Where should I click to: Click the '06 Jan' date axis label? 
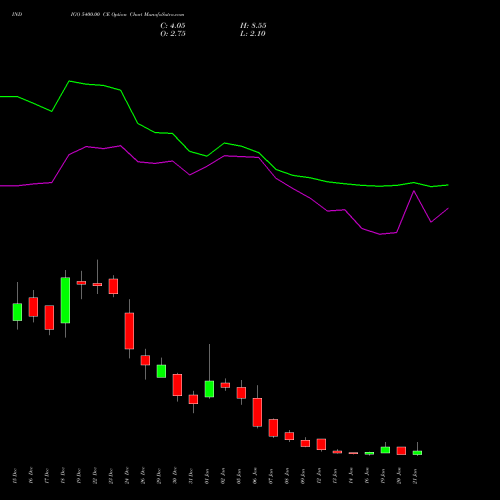(255, 476)
